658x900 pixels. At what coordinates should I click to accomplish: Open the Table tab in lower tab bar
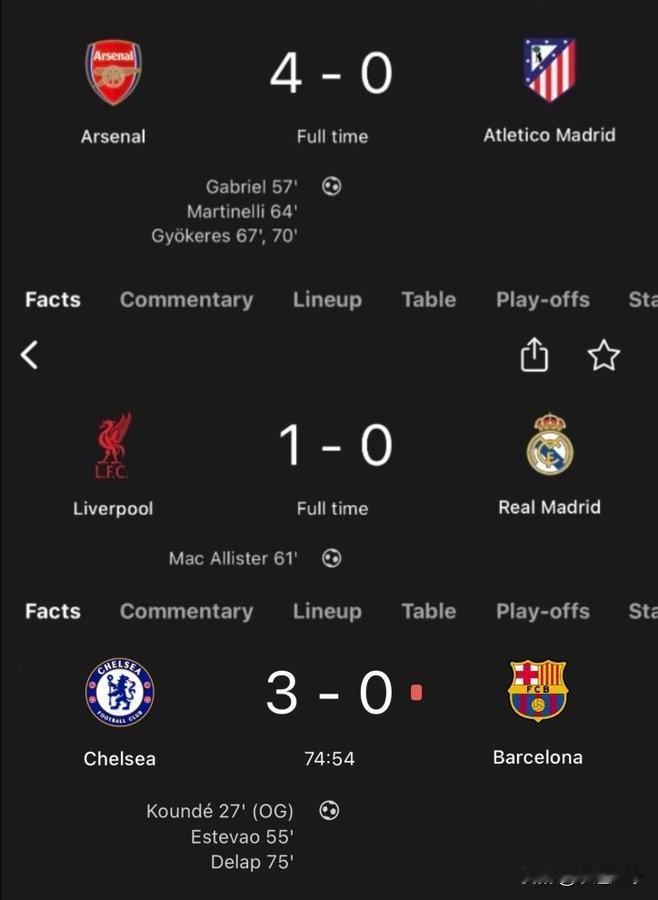point(429,611)
